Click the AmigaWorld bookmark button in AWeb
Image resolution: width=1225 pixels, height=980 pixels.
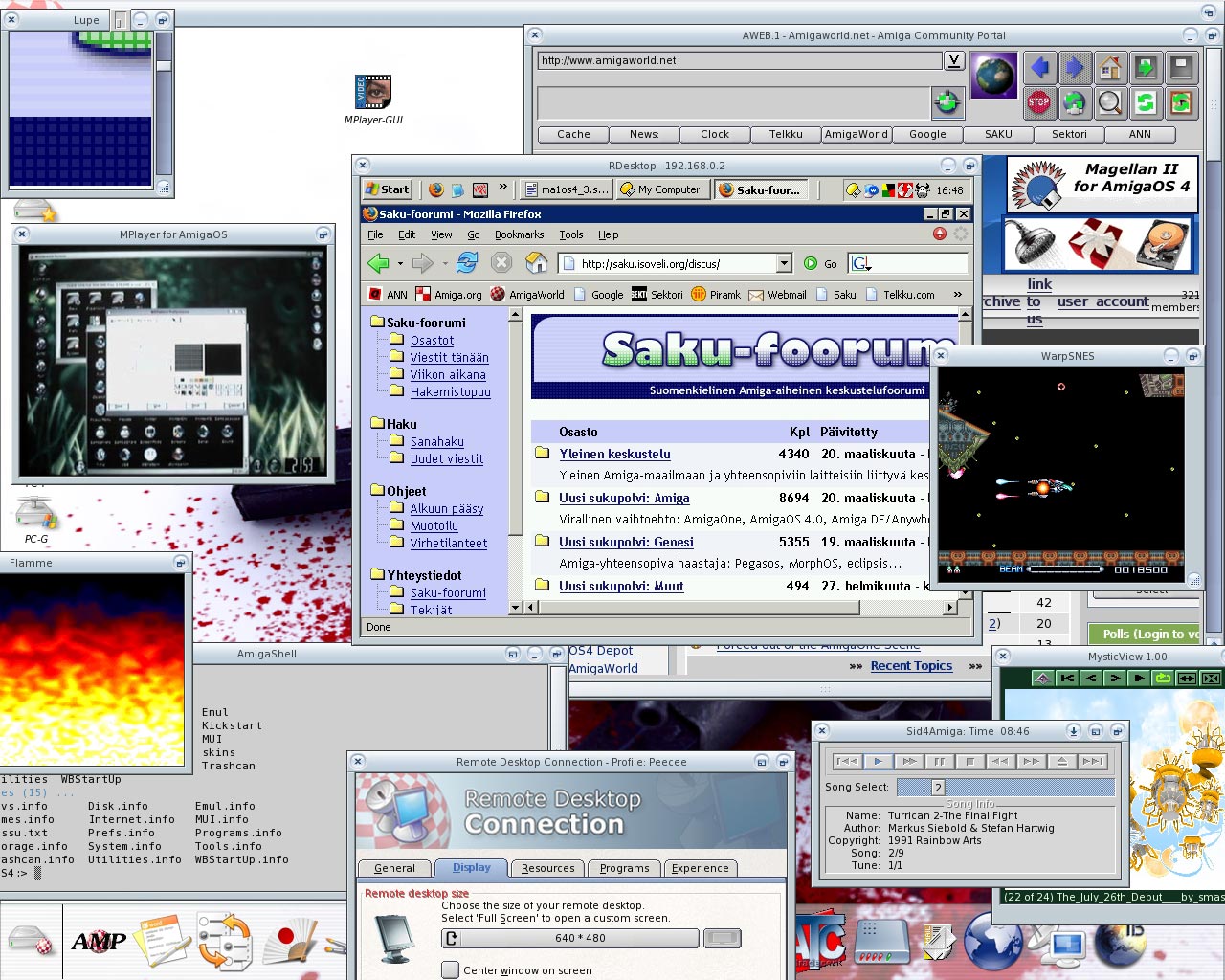(857, 134)
